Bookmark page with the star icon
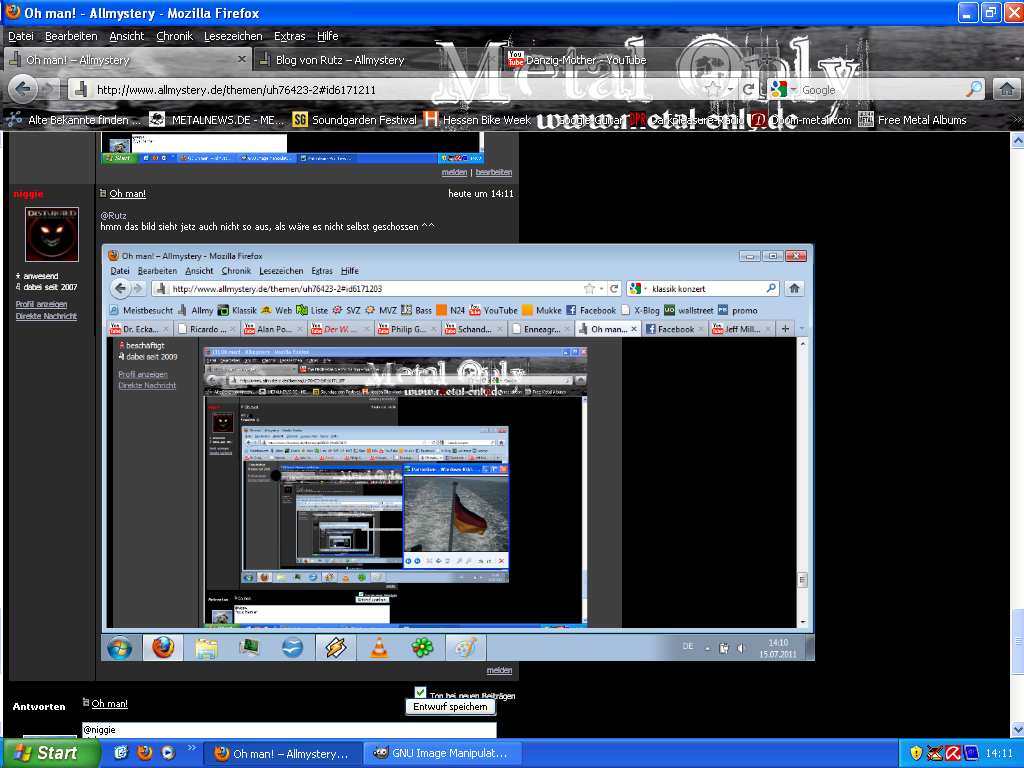The width and height of the screenshot is (1024, 768). click(x=712, y=89)
